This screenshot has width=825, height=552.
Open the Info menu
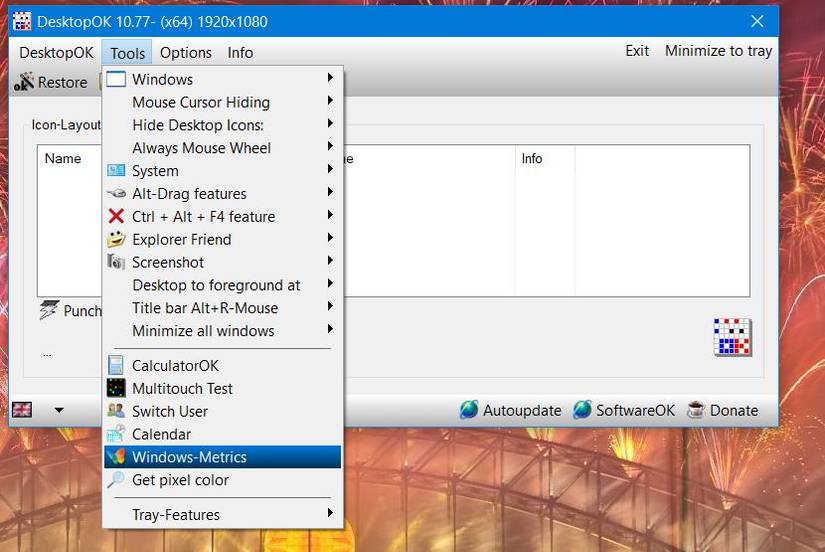pyautogui.click(x=240, y=53)
